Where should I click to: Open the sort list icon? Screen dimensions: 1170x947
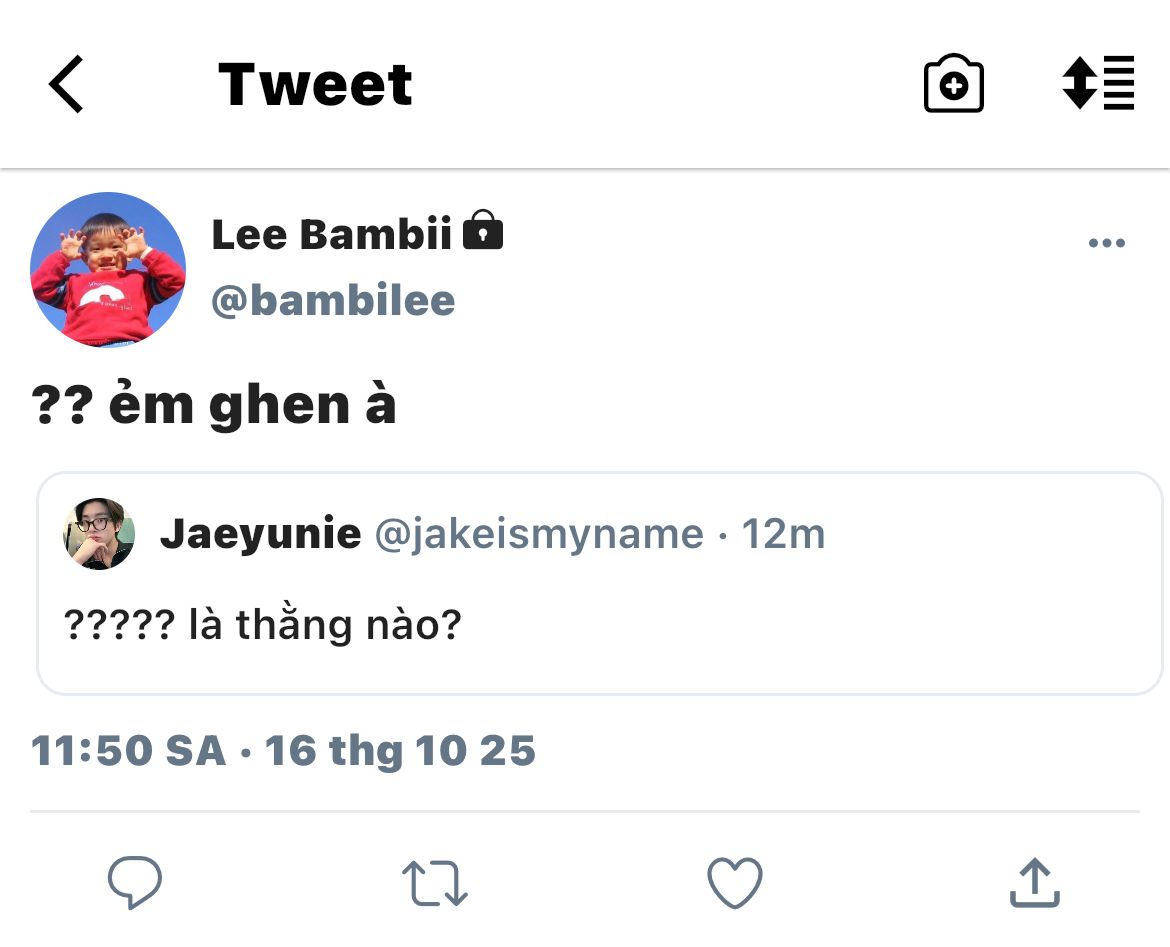(x=1098, y=83)
